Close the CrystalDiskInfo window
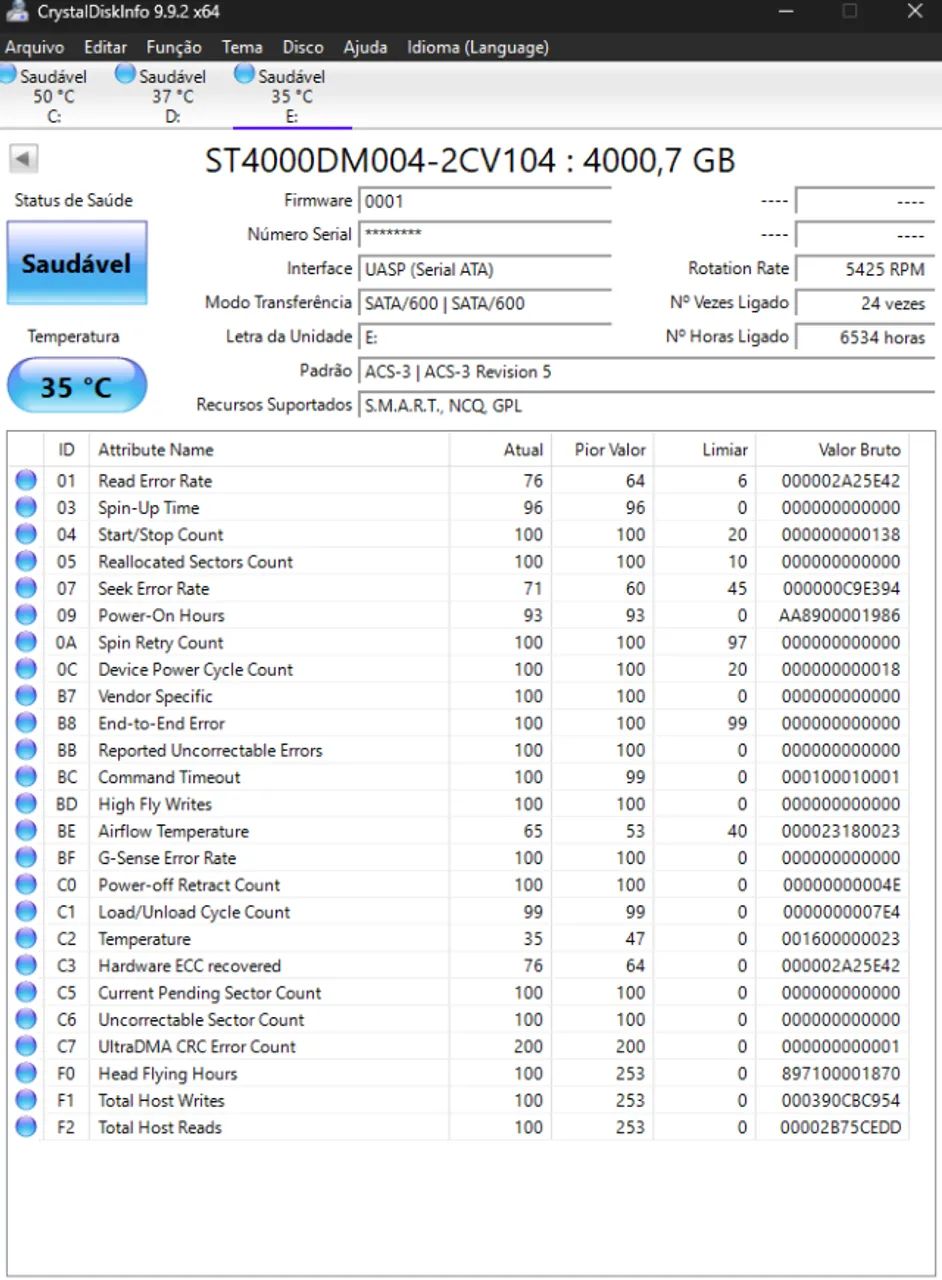Screen dimensions: 942x1280 pos(915,13)
